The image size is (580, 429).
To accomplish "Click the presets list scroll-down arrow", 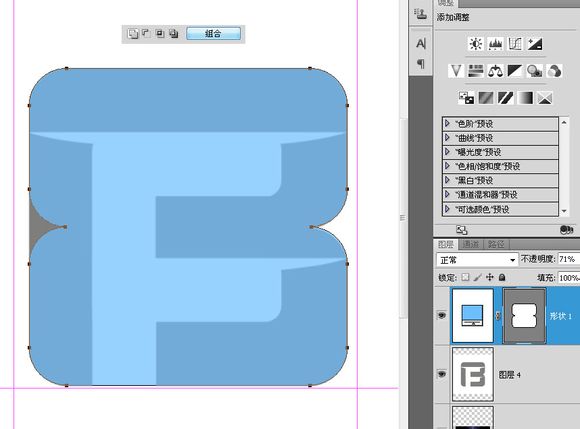I will (564, 211).
